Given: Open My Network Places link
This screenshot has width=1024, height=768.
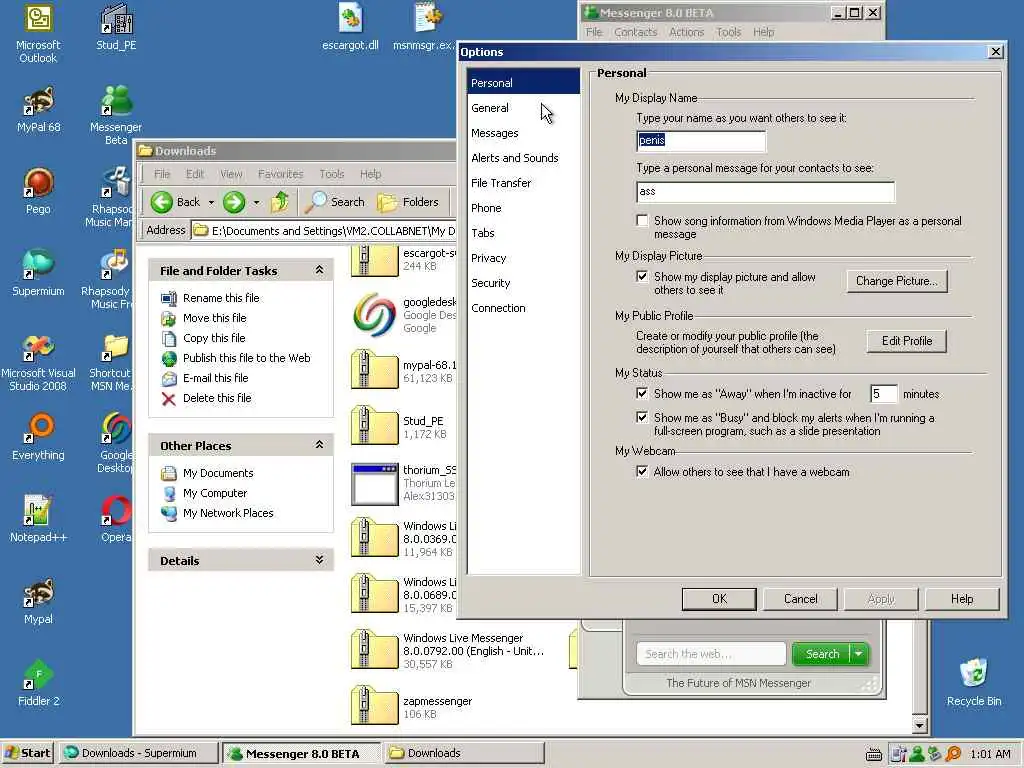Looking at the screenshot, I should (228, 513).
